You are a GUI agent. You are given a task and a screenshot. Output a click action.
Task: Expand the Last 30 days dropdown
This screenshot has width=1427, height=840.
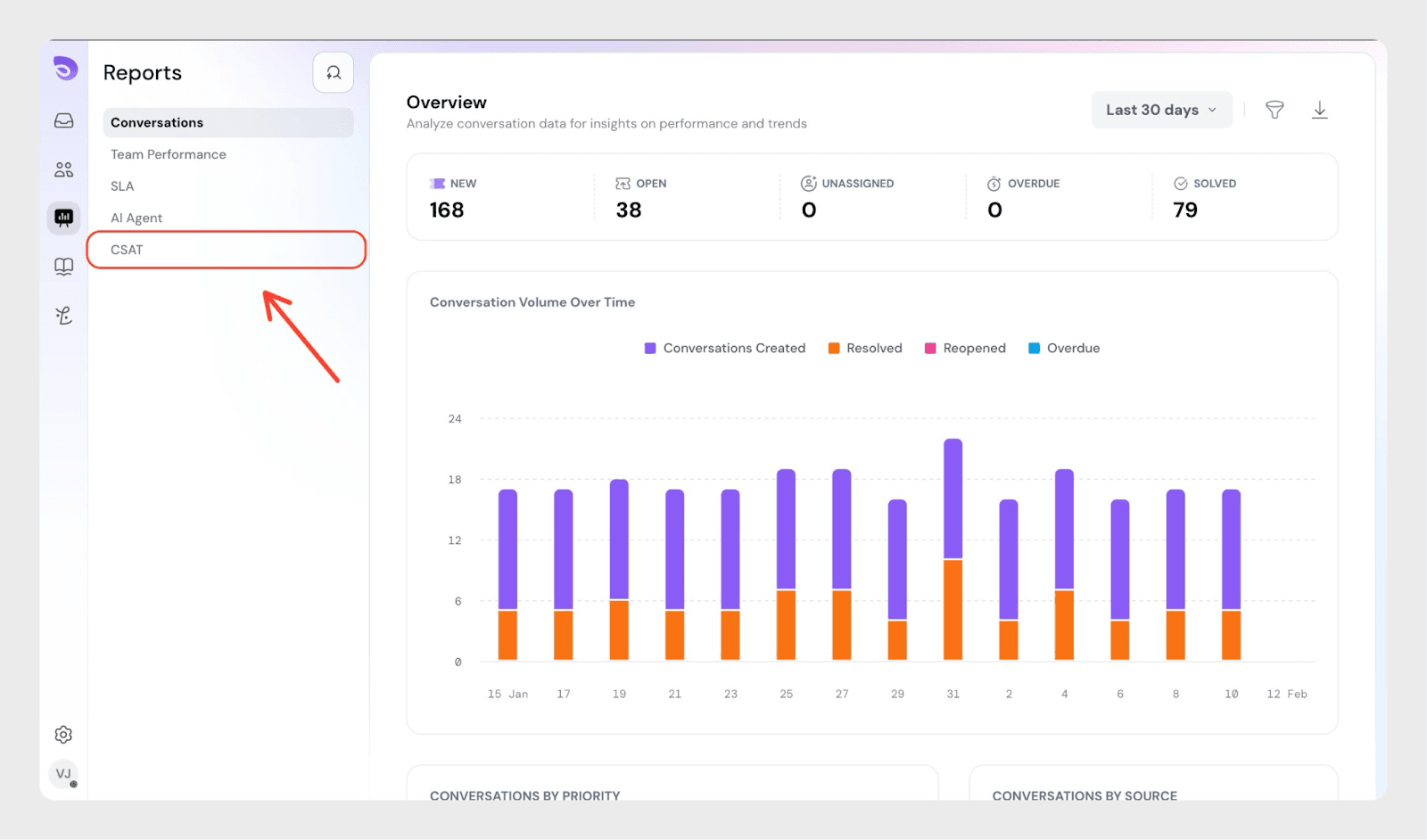click(1161, 110)
